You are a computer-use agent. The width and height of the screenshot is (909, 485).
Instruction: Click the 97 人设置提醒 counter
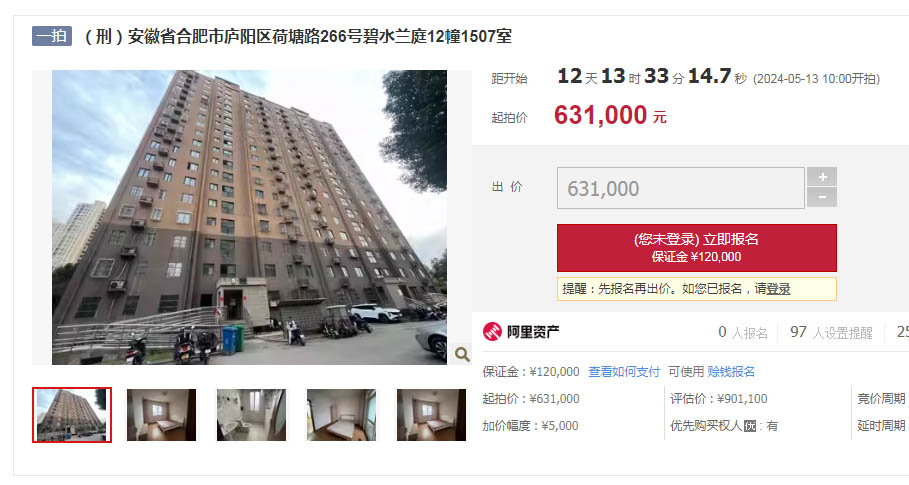click(x=831, y=332)
